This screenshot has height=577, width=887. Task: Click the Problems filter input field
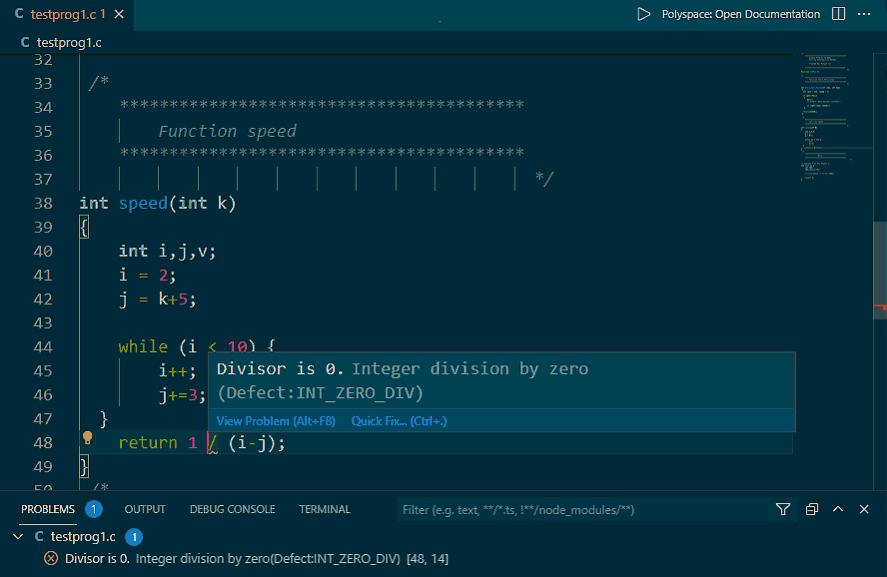coord(550,509)
